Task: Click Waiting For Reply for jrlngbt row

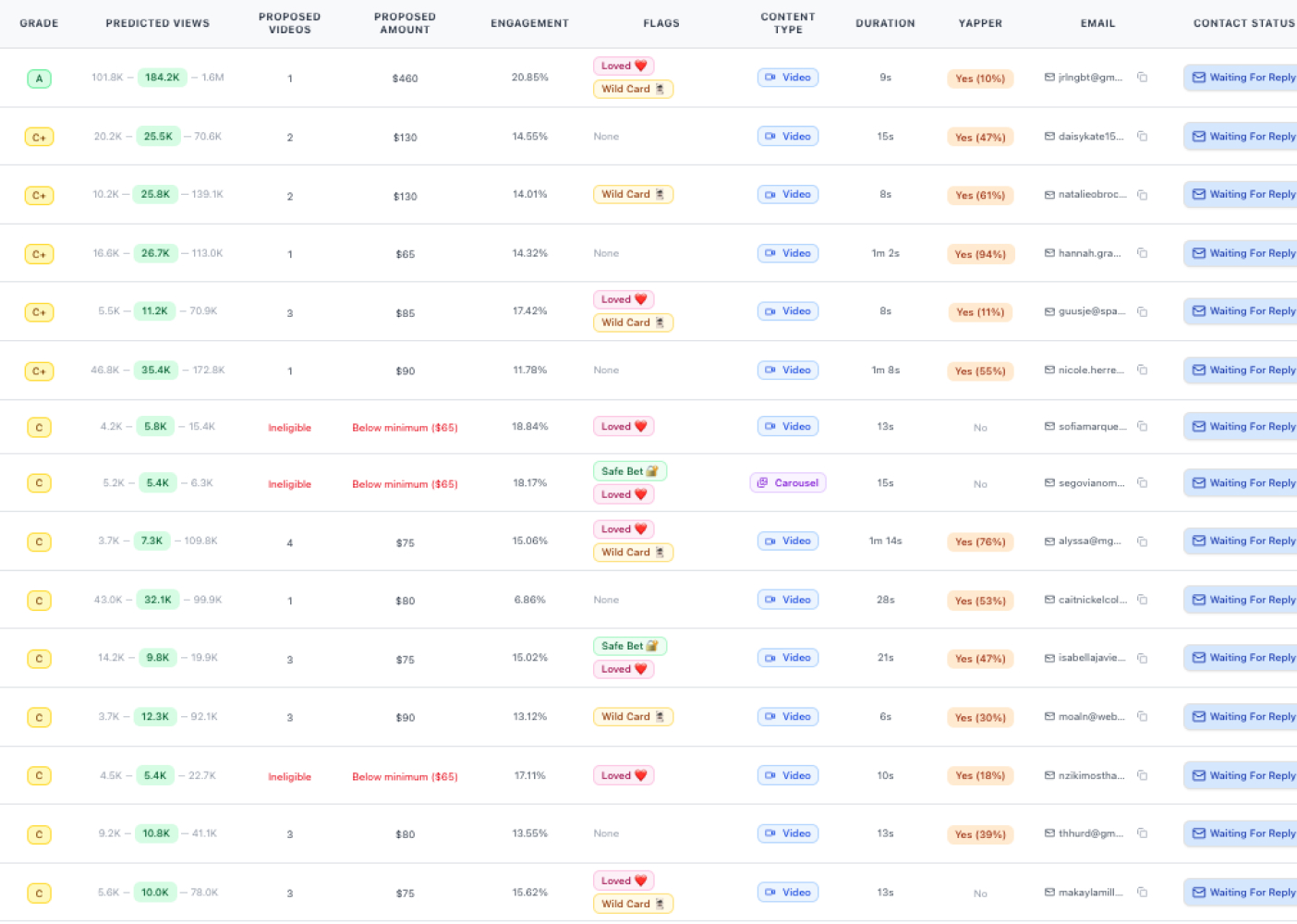Action: pyautogui.click(x=1242, y=78)
